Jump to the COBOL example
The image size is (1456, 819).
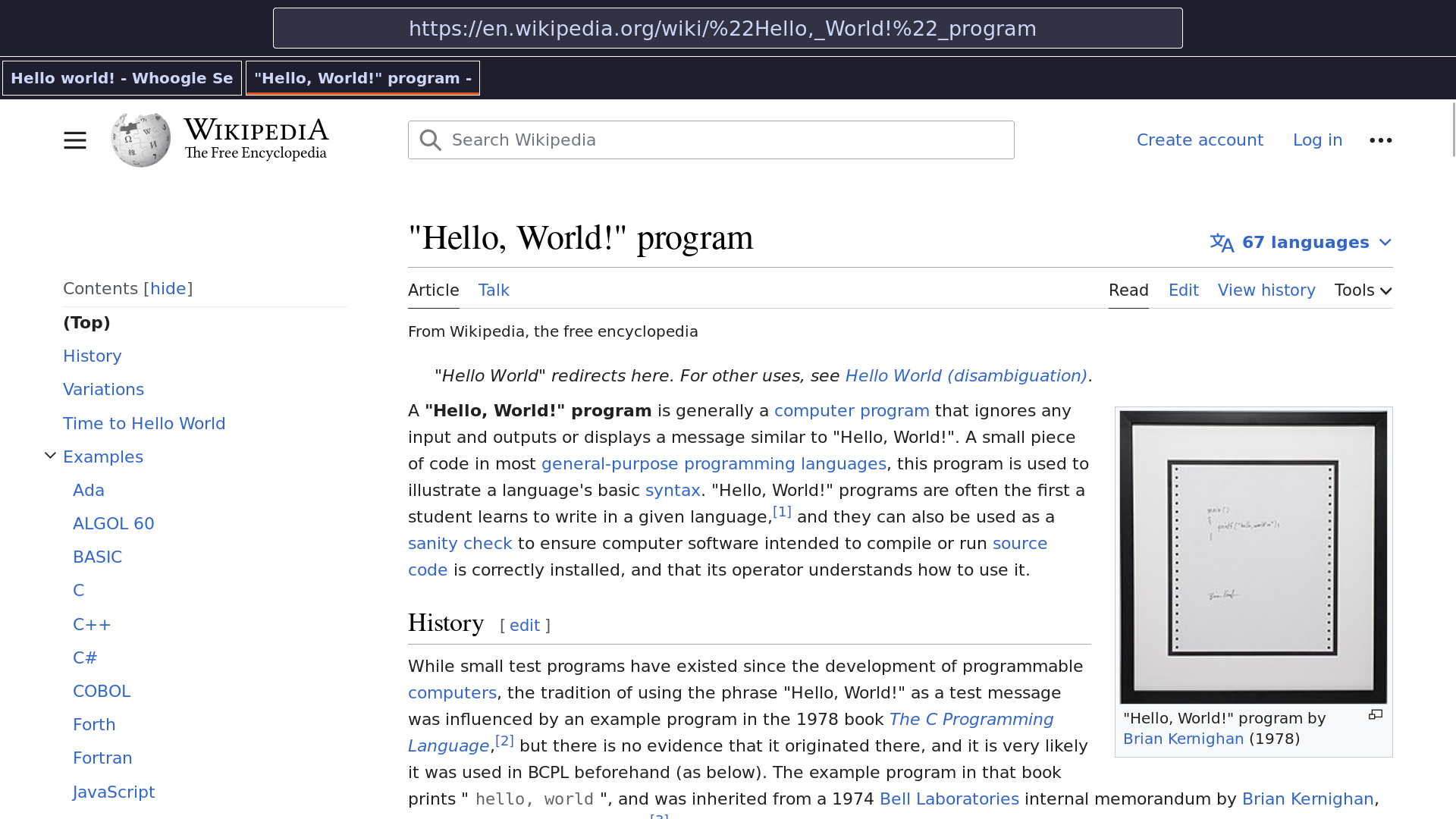click(102, 692)
